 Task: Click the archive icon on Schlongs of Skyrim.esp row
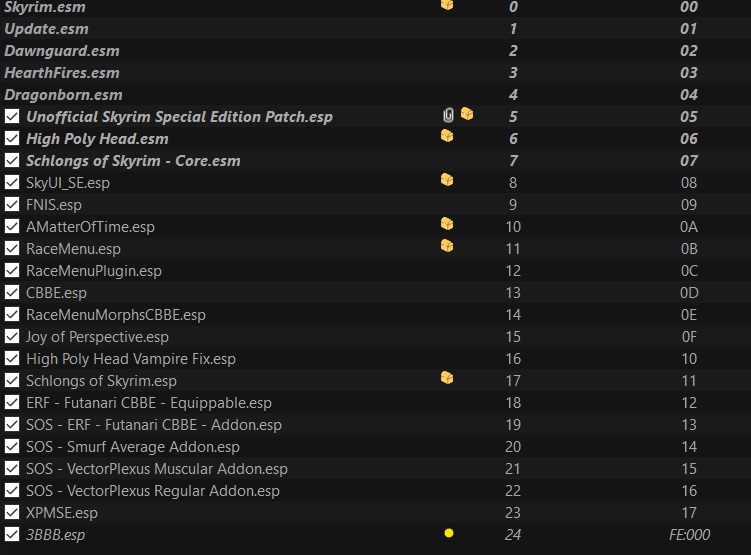pyautogui.click(x=447, y=378)
